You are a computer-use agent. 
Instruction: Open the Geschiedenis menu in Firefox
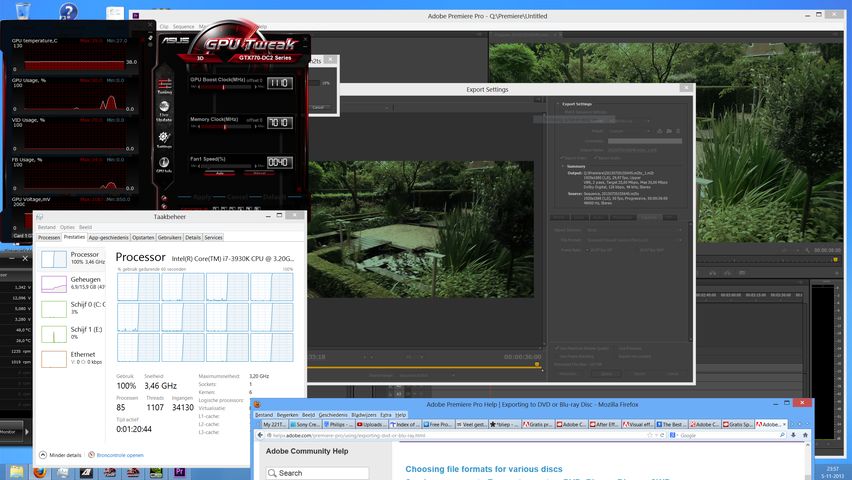pyautogui.click(x=333, y=415)
